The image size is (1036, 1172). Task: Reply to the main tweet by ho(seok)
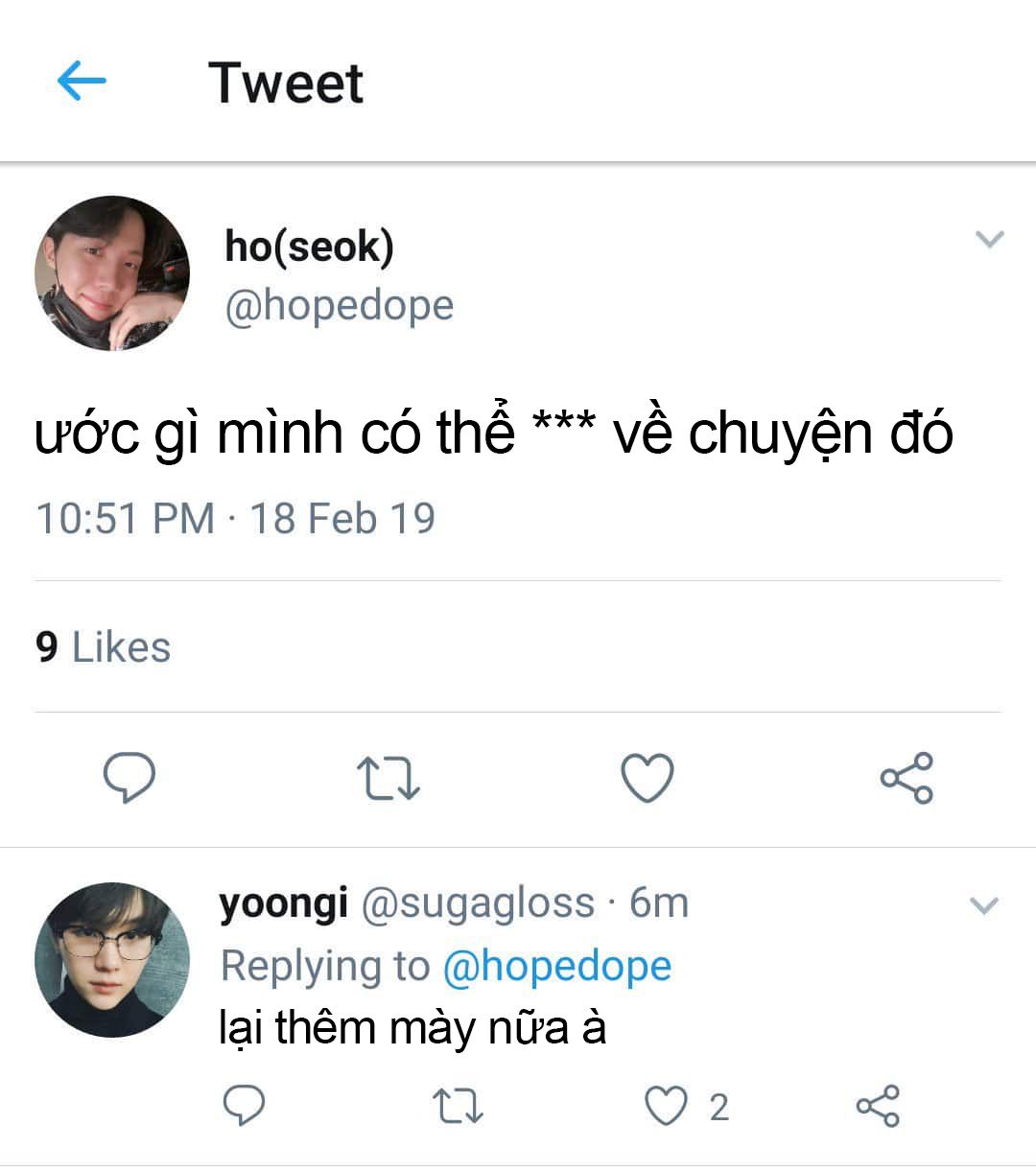pos(129,777)
